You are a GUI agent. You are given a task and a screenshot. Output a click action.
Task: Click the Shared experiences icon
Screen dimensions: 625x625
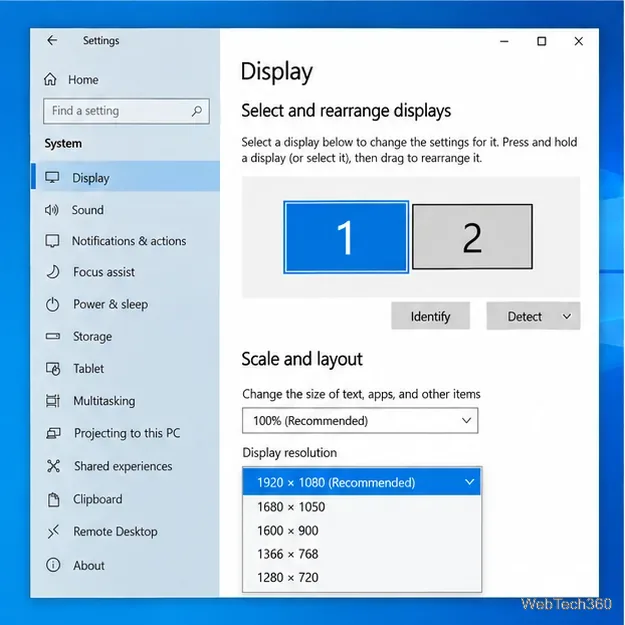(53, 466)
